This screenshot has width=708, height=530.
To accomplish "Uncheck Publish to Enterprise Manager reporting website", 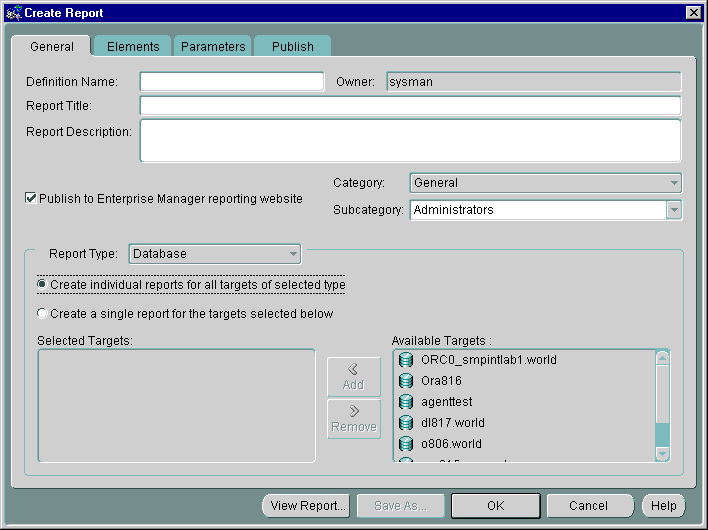I will (x=31, y=199).
